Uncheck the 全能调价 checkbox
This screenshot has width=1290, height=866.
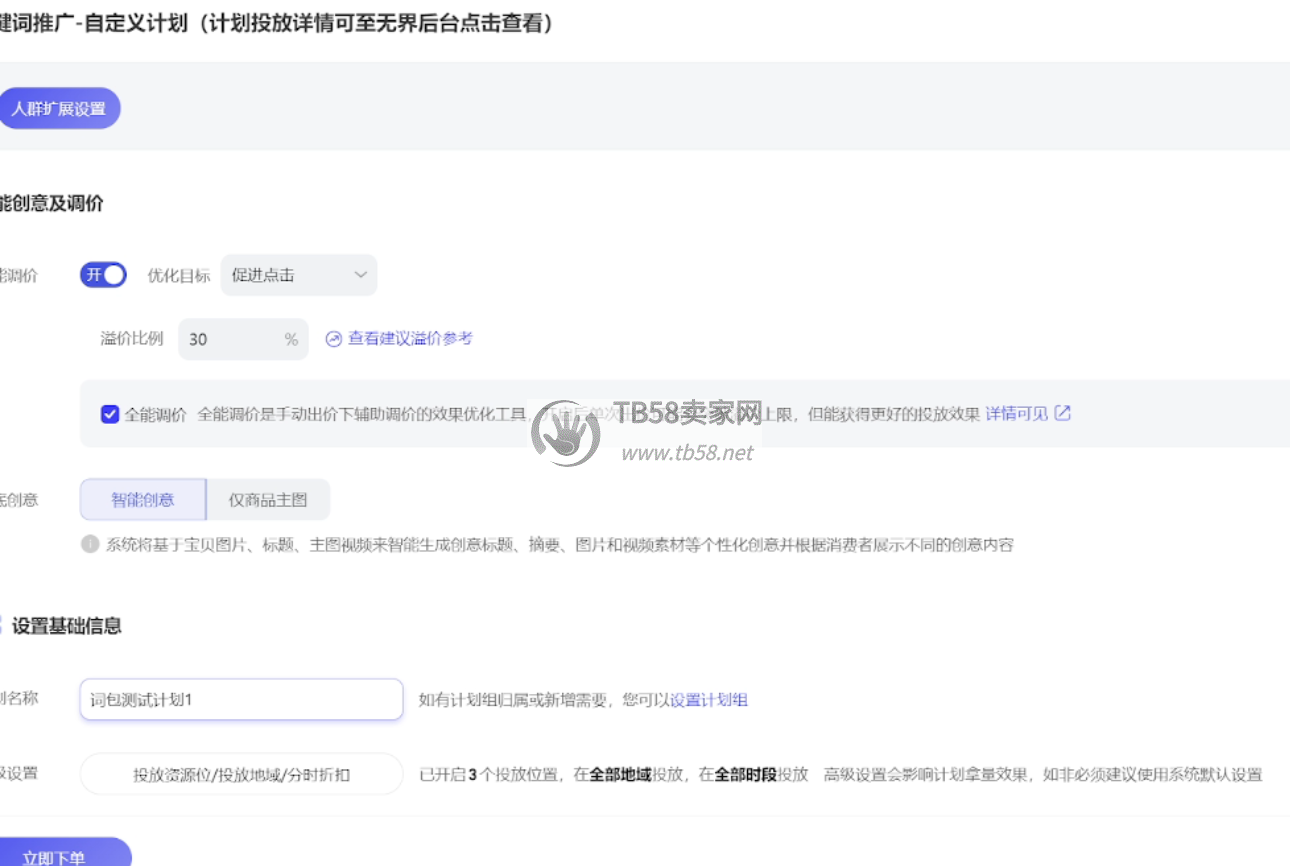pyautogui.click(x=110, y=414)
